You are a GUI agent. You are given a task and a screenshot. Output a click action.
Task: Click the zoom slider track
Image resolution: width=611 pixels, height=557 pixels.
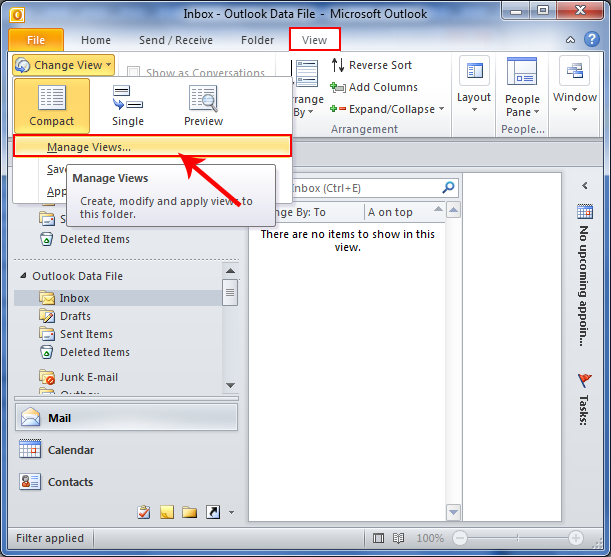517,538
